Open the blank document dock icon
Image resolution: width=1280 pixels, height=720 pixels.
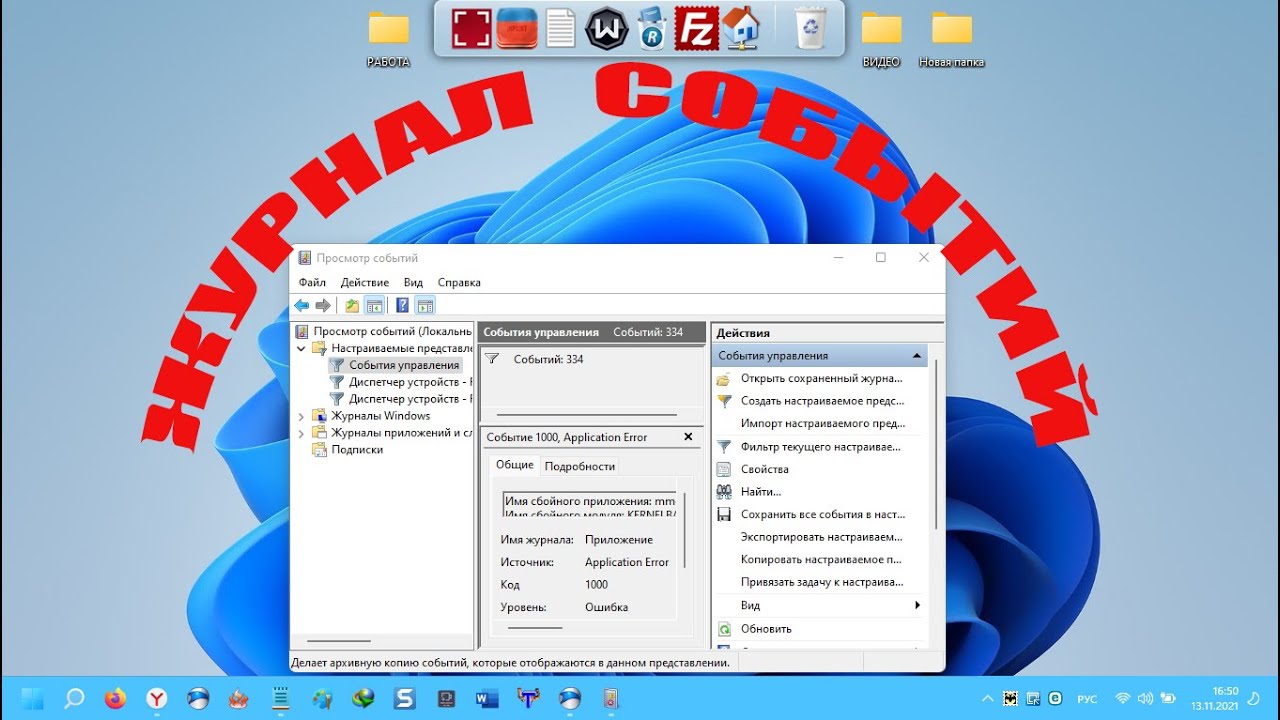click(560, 28)
